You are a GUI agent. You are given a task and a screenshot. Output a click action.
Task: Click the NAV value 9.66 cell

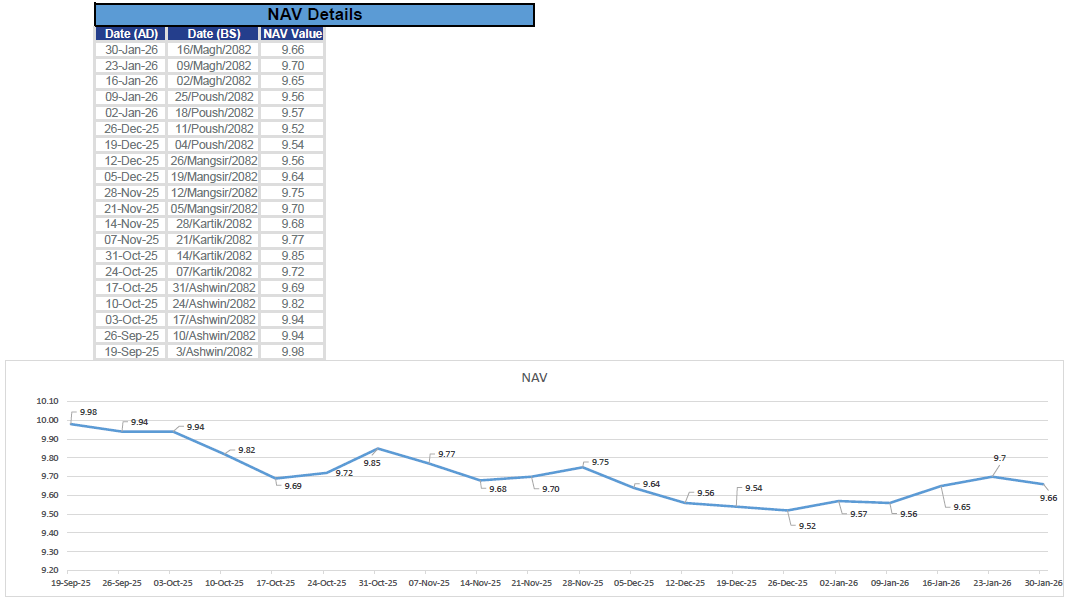click(291, 49)
